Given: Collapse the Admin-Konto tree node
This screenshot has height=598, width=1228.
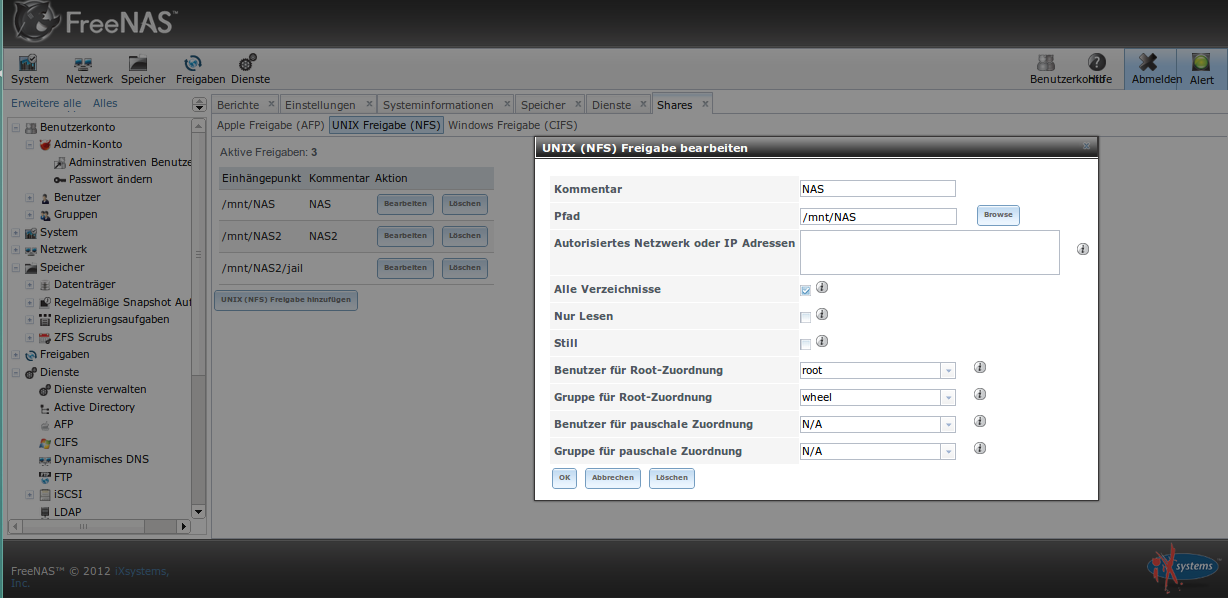Looking at the screenshot, I should (x=30, y=145).
